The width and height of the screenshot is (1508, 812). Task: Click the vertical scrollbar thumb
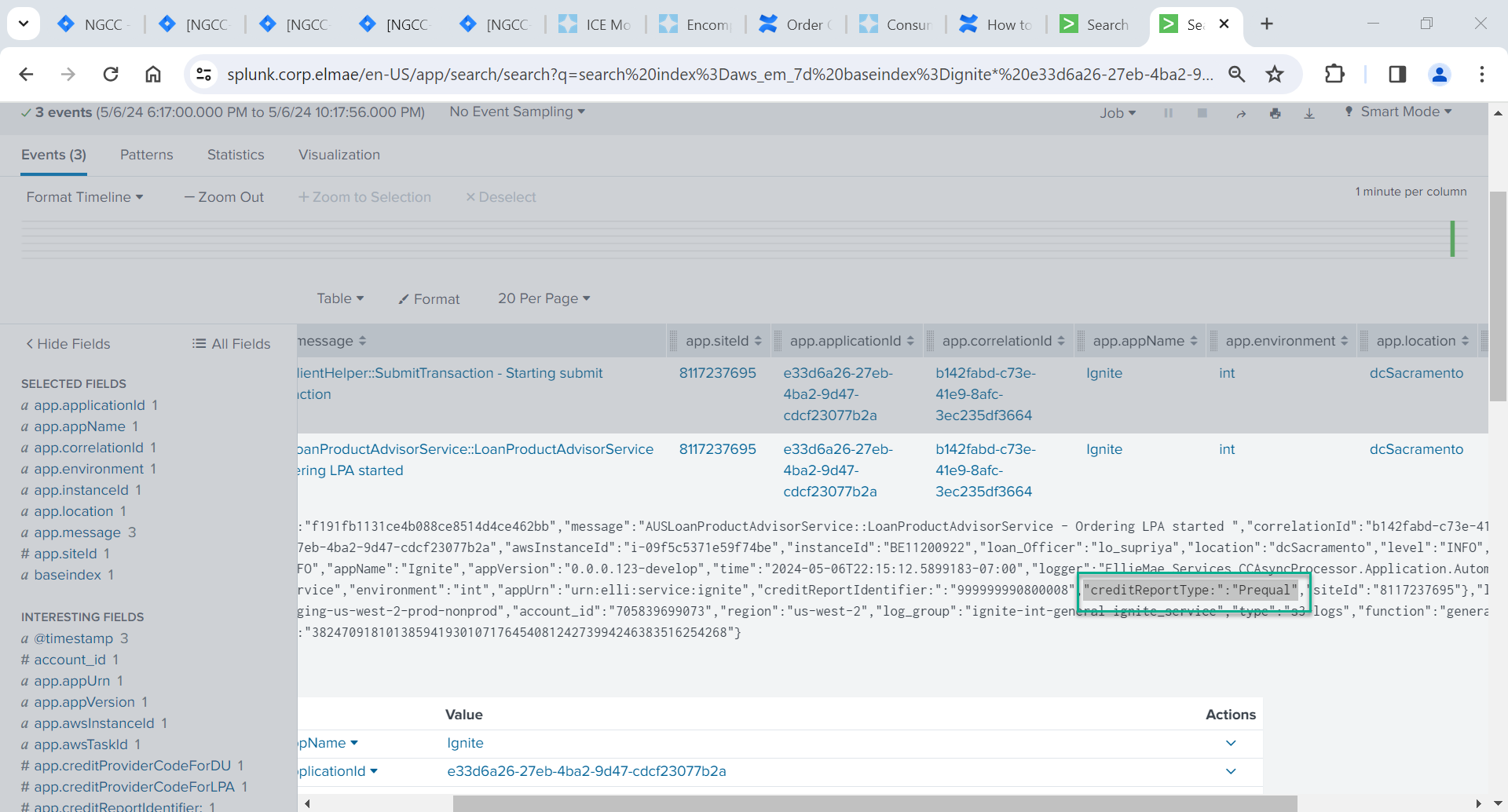(x=1498, y=295)
